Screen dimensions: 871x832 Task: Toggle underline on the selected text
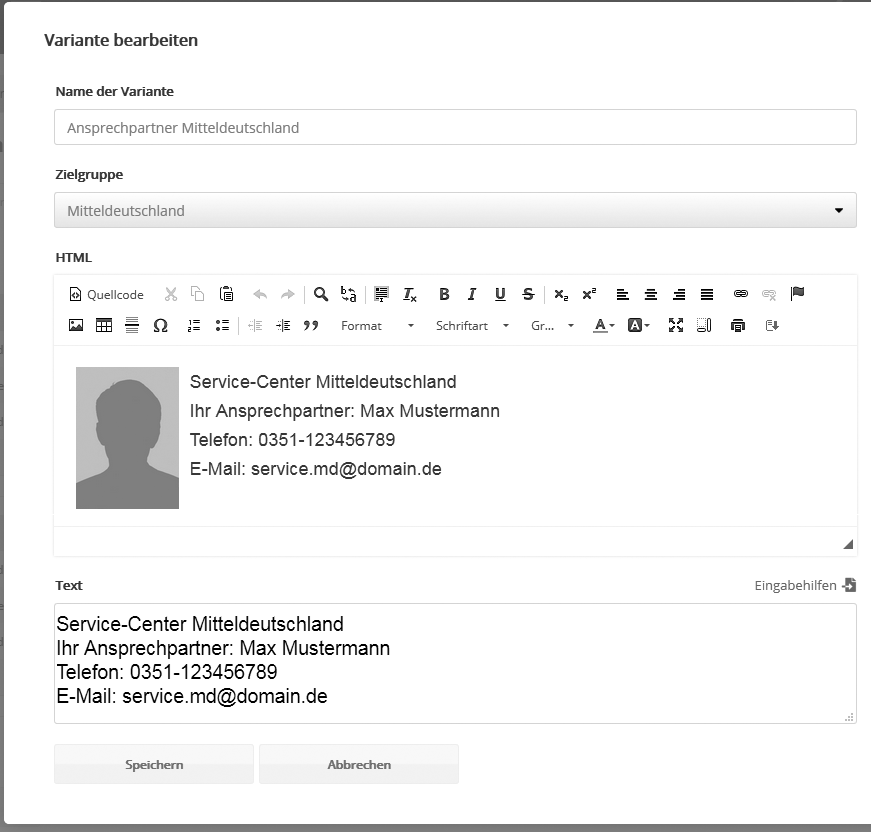pyautogui.click(x=499, y=294)
